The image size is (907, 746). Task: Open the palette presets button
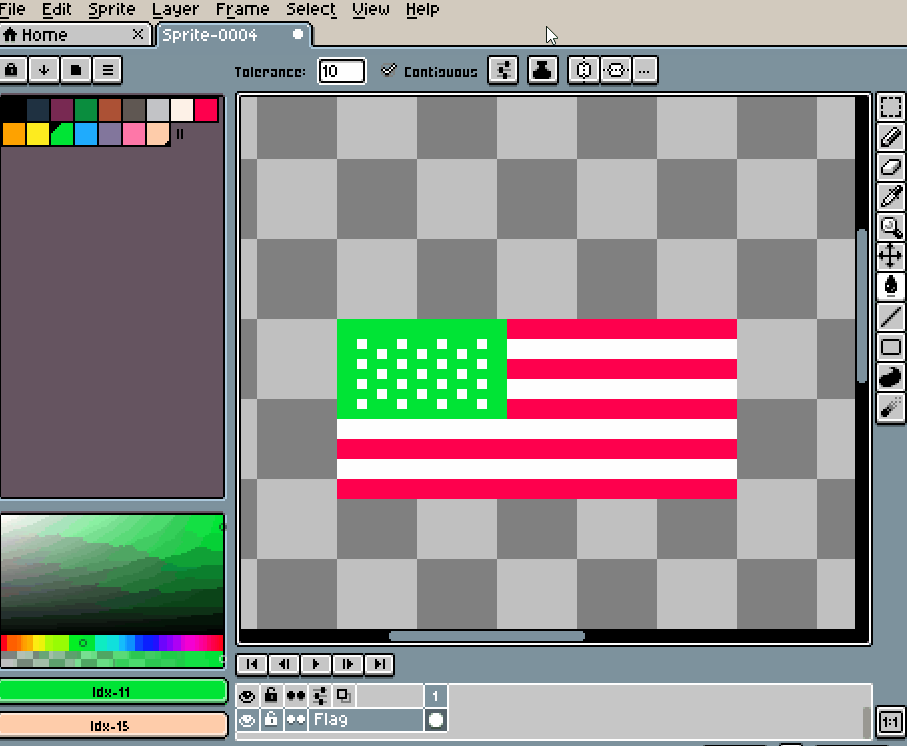pos(76,70)
